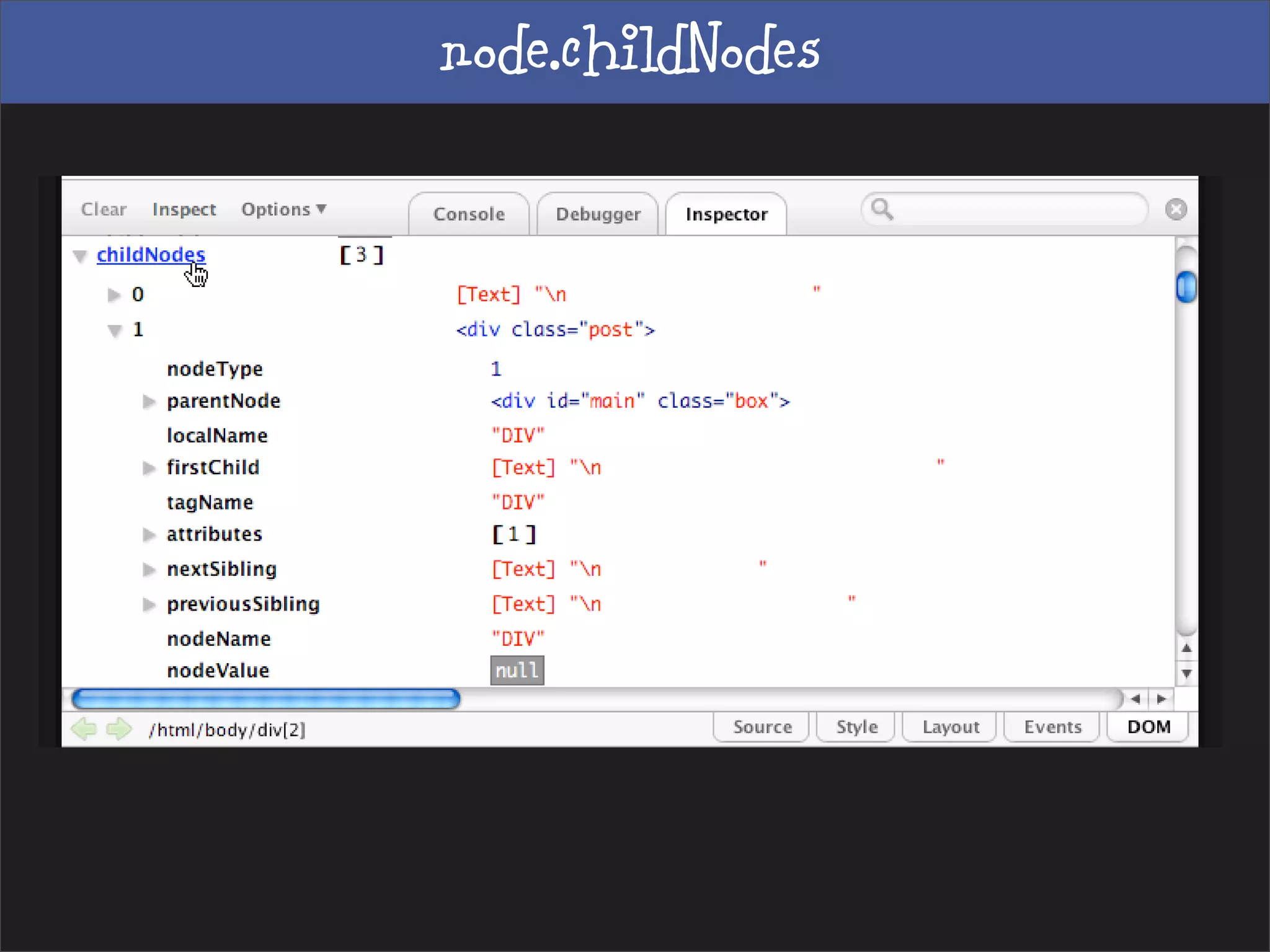Click the vertical scroll up arrow
Screen dimensions: 1270x952
point(1186,648)
